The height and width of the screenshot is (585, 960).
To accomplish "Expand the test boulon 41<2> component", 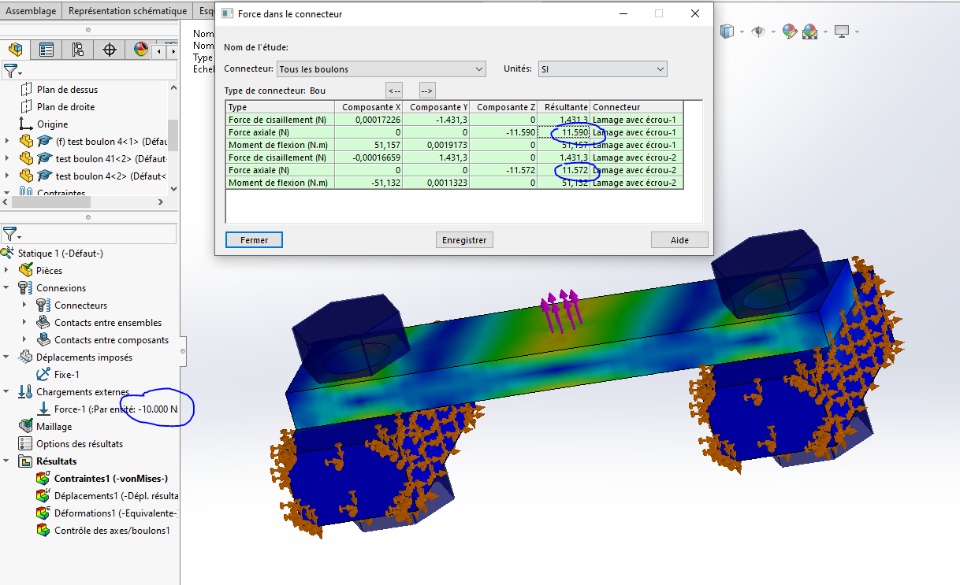I will point(7,158).
